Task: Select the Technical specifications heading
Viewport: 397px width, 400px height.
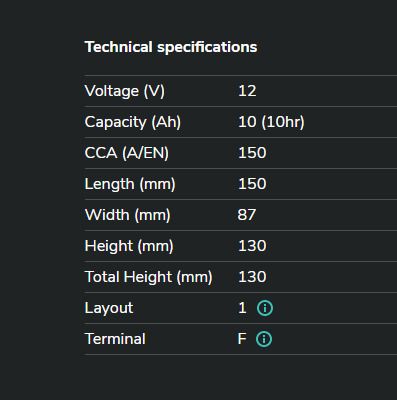Action: (x=171, y=47)
